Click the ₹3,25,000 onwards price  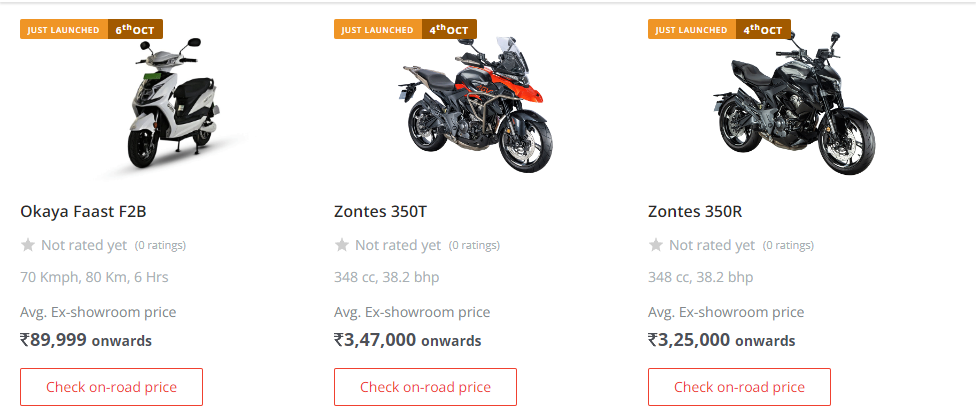[721, 340]
